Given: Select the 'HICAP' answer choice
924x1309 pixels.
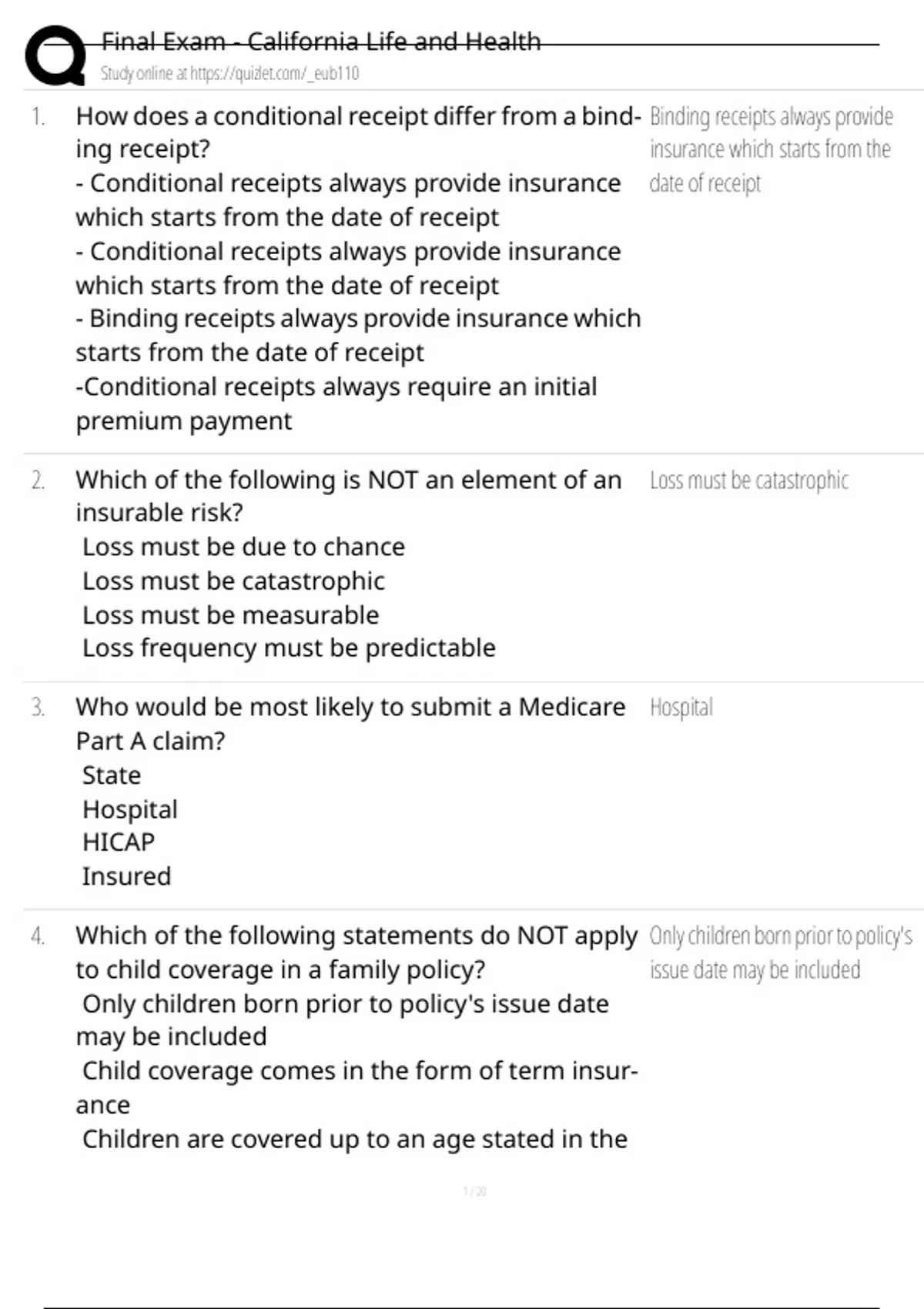Looking at the screenshot, I should [118, 842].
